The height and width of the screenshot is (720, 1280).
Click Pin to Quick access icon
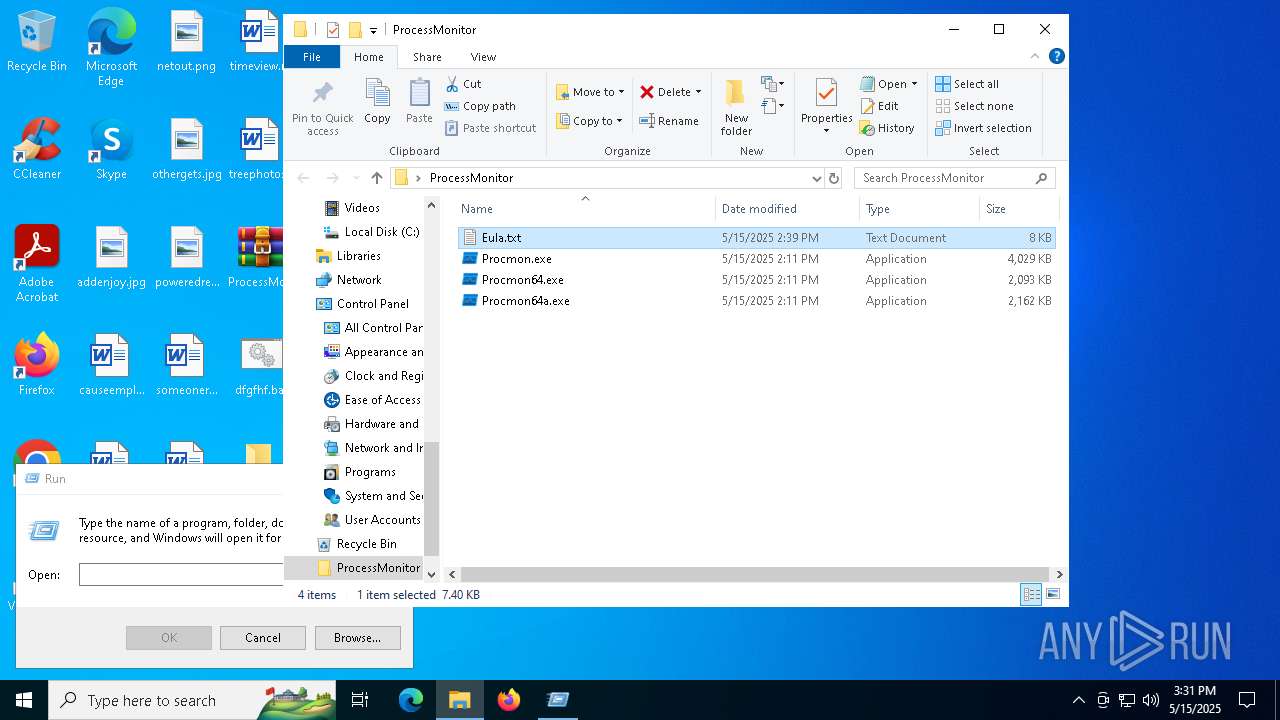[322, 94]
